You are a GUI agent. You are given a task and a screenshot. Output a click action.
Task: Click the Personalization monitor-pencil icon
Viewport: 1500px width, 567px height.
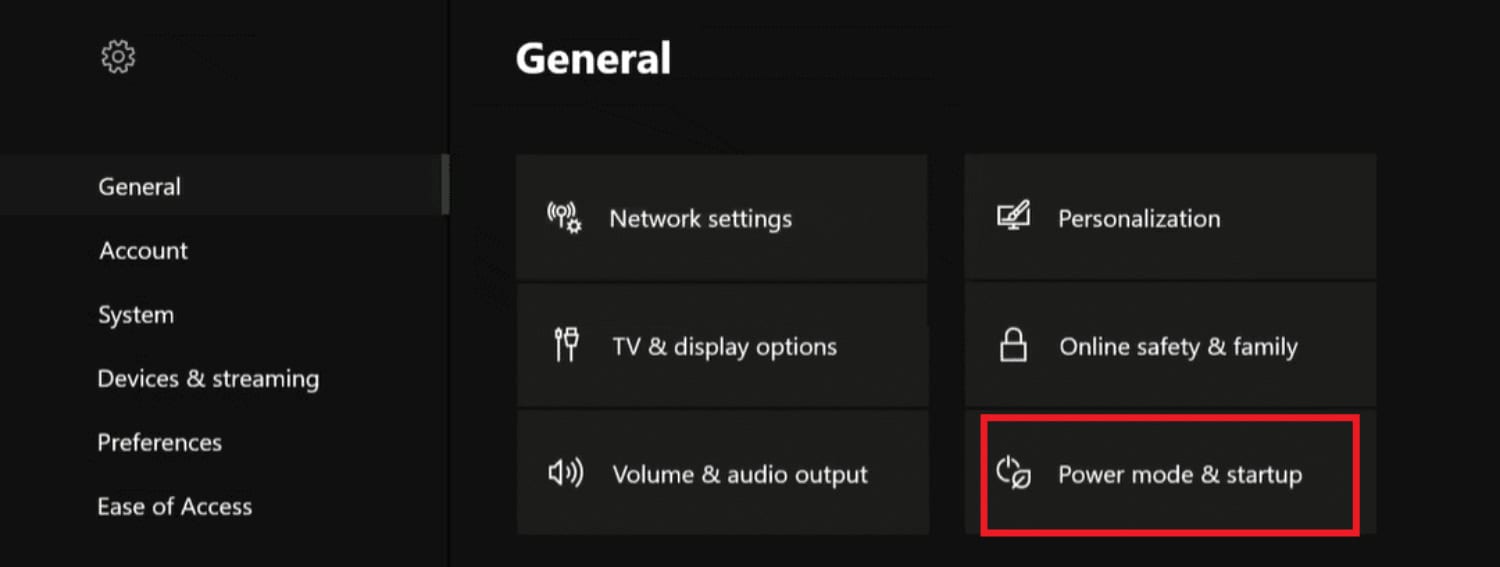[1014, 217]
